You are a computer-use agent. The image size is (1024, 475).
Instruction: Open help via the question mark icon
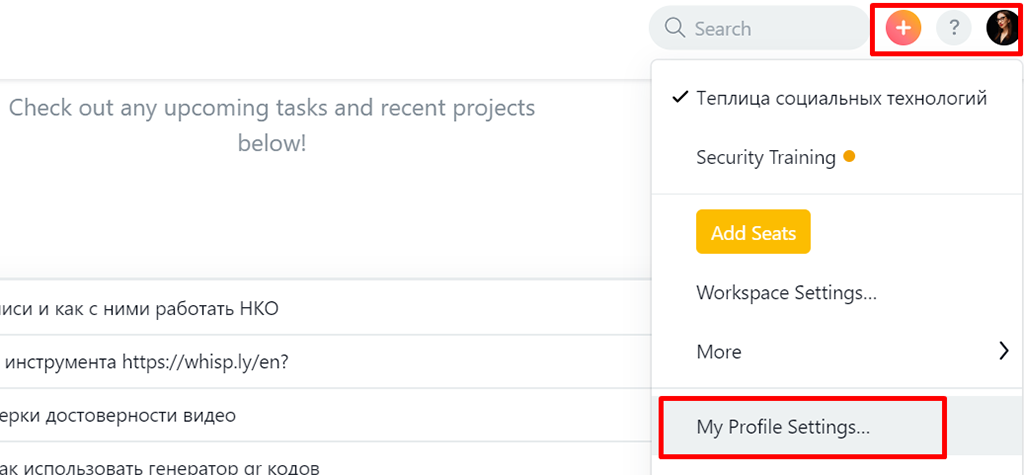click(x=953, y=28)
